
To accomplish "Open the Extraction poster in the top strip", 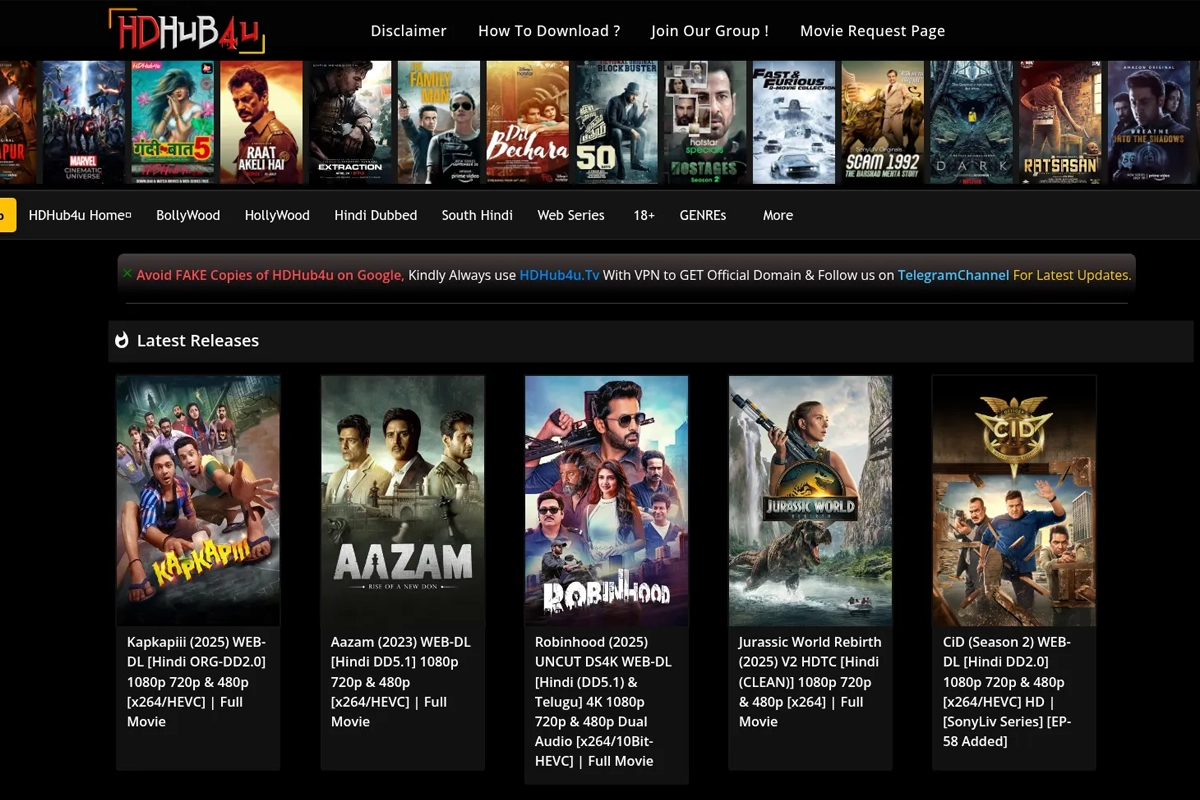I will pos(350,122).
